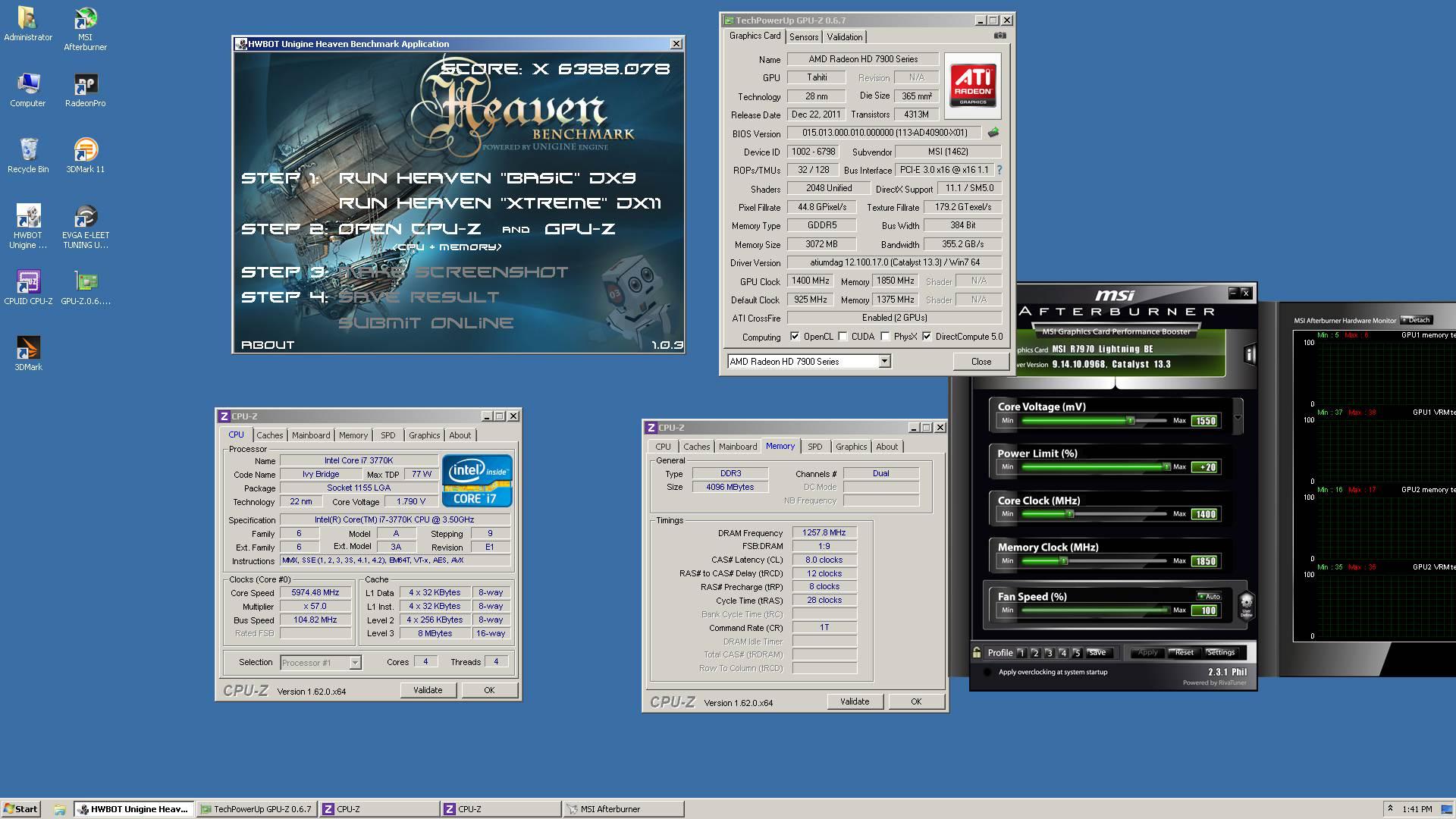Screen dimensions: 1456x819
Task: Click Close button in GPU-Z window
Action: coord(981,362)
